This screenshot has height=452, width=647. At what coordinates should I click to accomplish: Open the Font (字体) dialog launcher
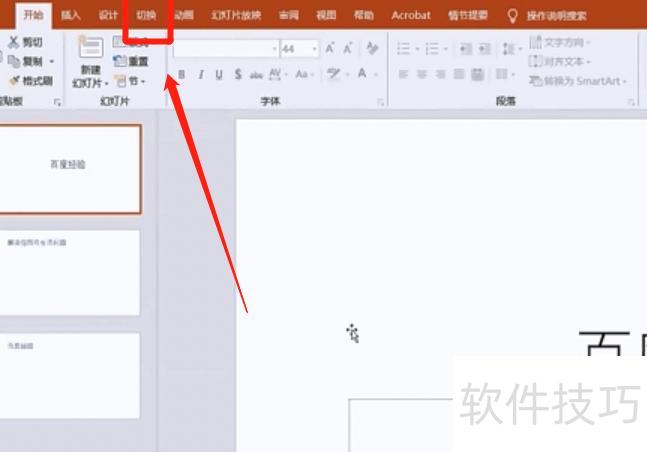(x=380, y=102)
